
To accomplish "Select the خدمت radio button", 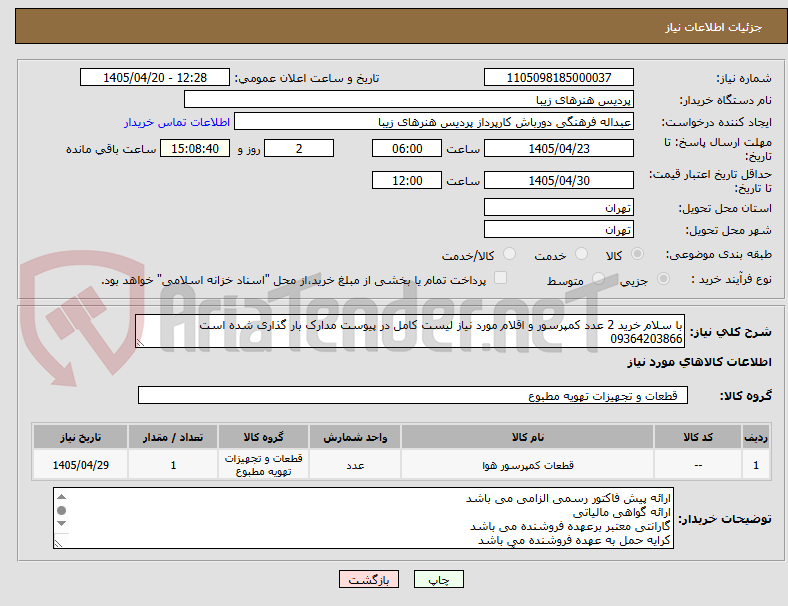I will [x=581, y=254].
